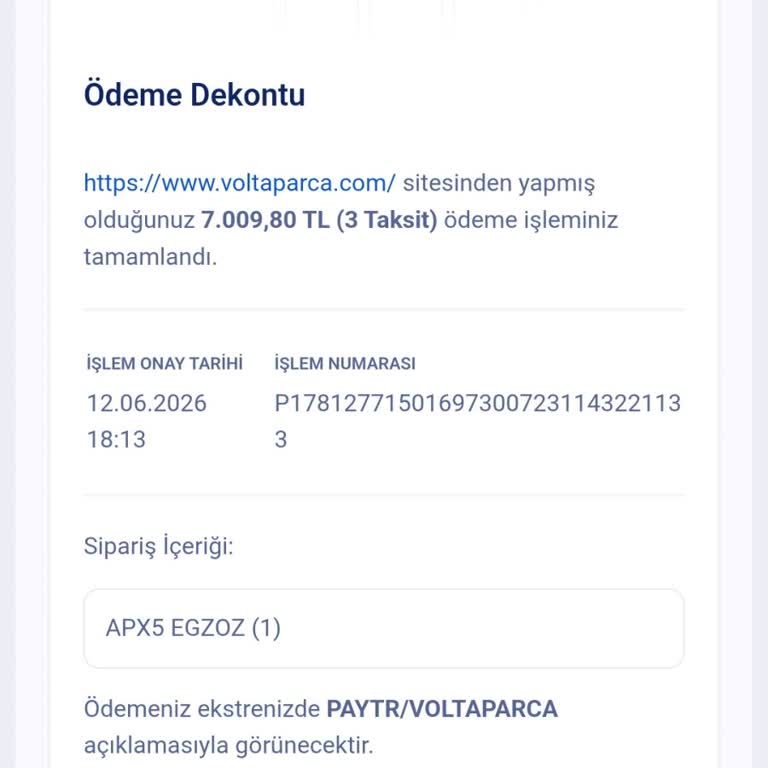The width and height of the screenshot is (768, 768).
Task: Select the amount 7.009,80 TL (3 Taksit)
Action: tap(319, 219)
